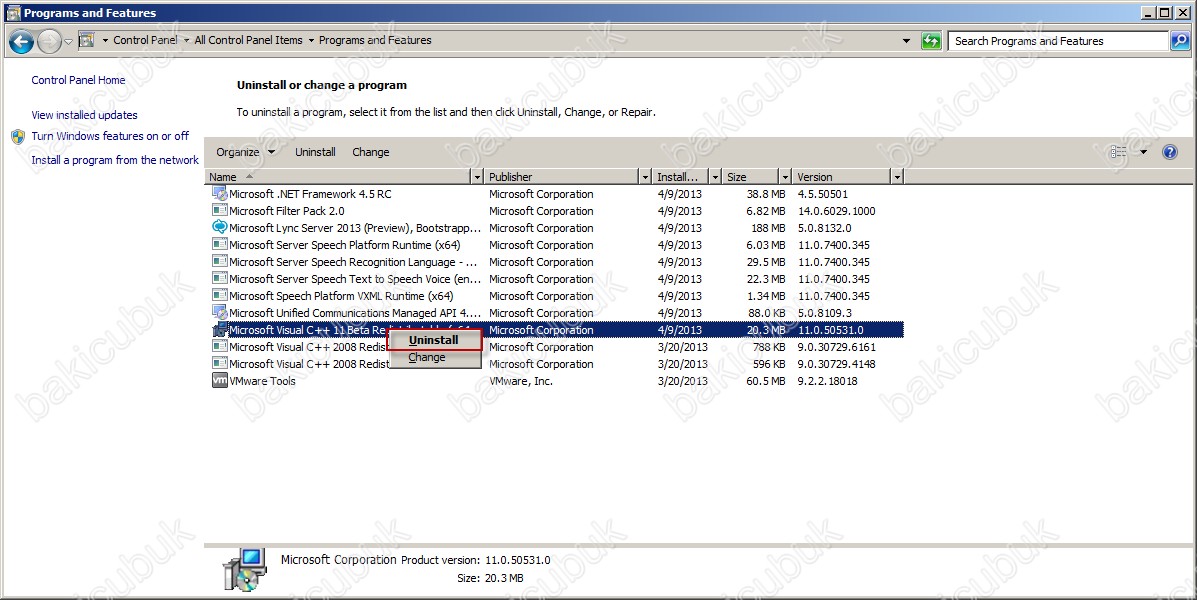Select Microsoft Server Speech Platform Runtime (x64)
This screenshot has height=600, width=1197.
[x=344, y=245]
